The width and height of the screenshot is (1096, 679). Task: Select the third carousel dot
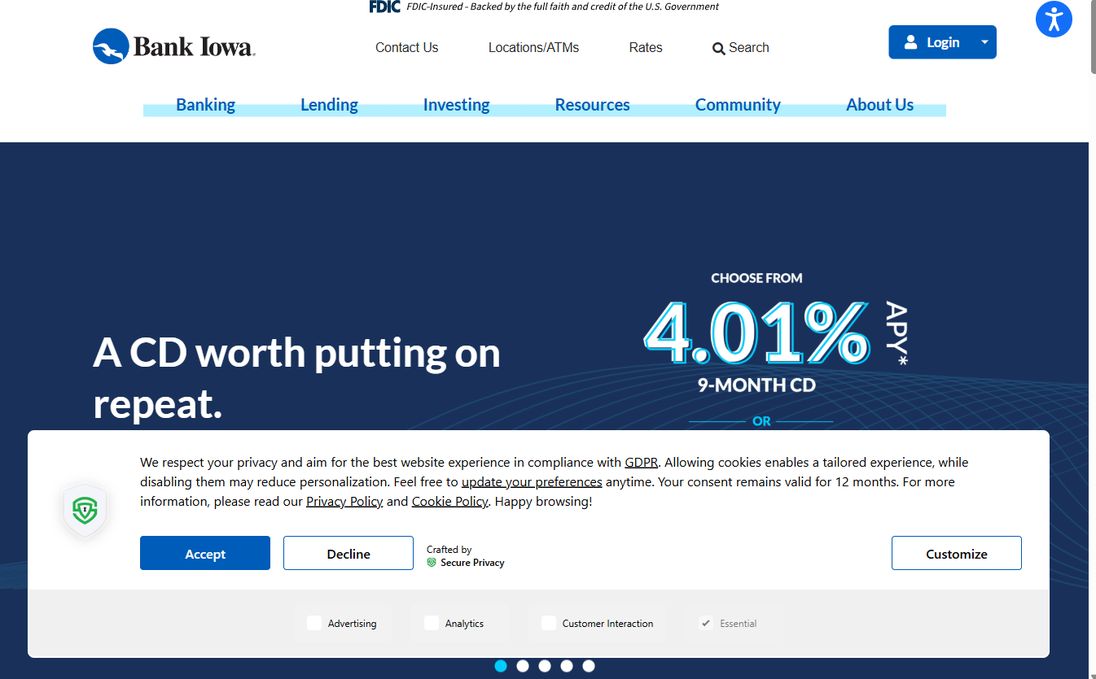[545, 666]
